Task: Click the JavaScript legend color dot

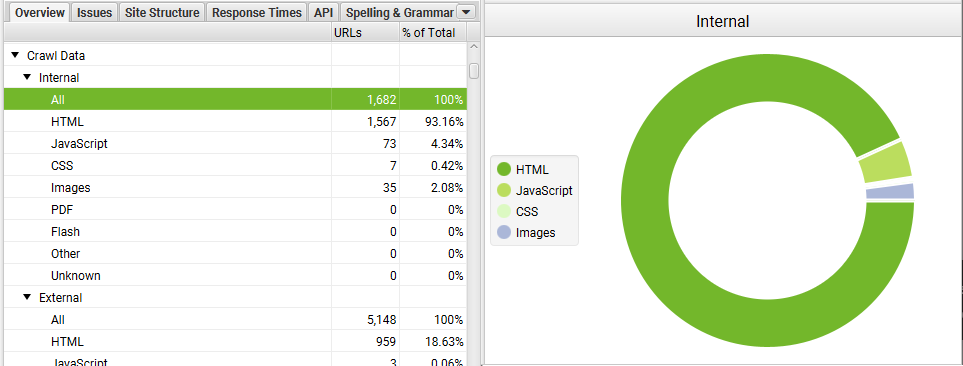Action: (x=504, y=190)
